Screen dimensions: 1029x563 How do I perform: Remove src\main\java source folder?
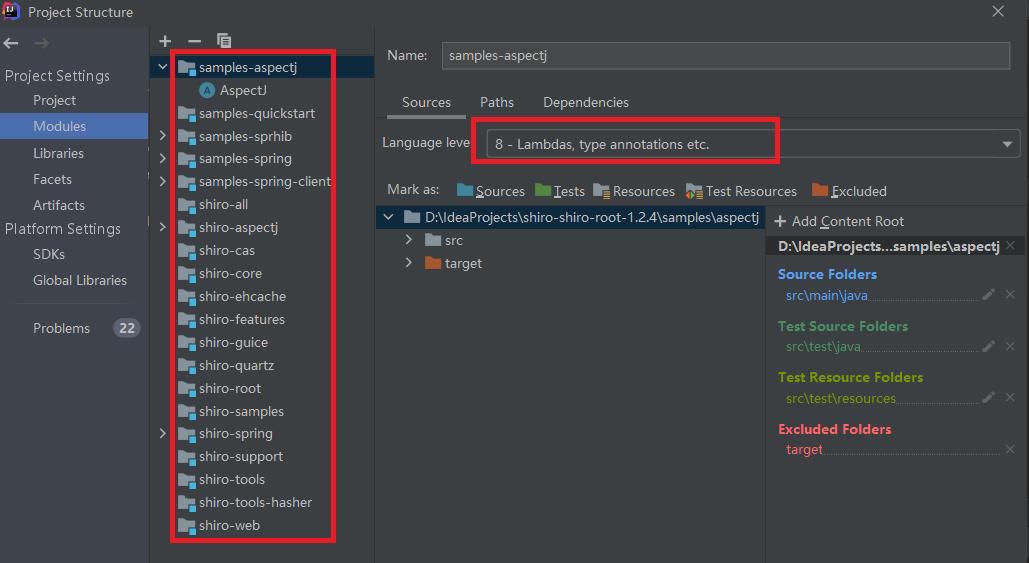click(1010, 295)
